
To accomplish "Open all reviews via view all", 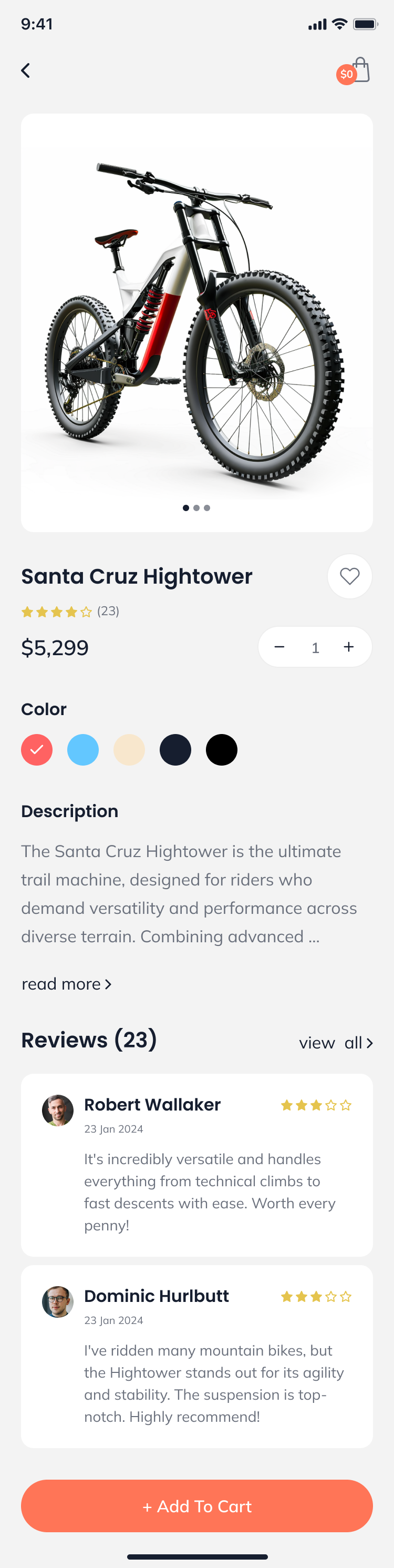I will [336, 1043].
